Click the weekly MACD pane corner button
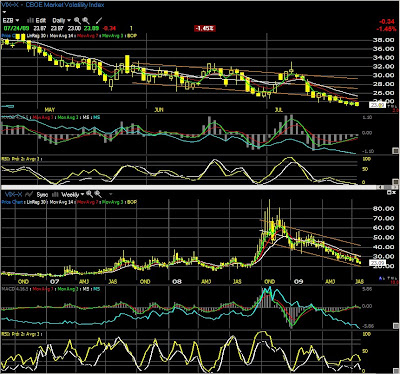The width and height of the screenshot is (400, 374). pos(396,326)
